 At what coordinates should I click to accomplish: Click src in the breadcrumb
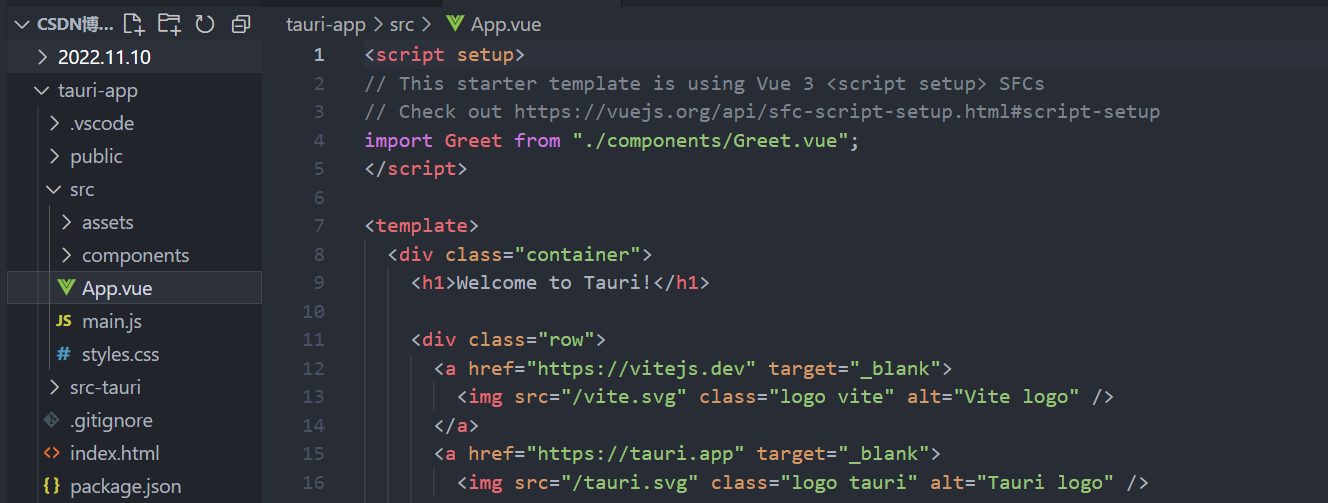(x=402, y=24)
